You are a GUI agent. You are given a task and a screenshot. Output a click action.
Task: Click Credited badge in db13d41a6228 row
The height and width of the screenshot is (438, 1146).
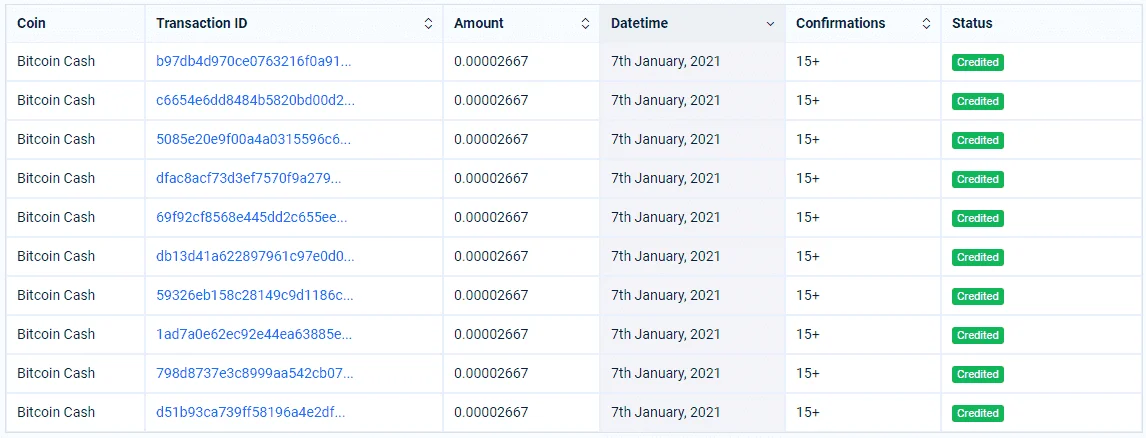(978, 257)
